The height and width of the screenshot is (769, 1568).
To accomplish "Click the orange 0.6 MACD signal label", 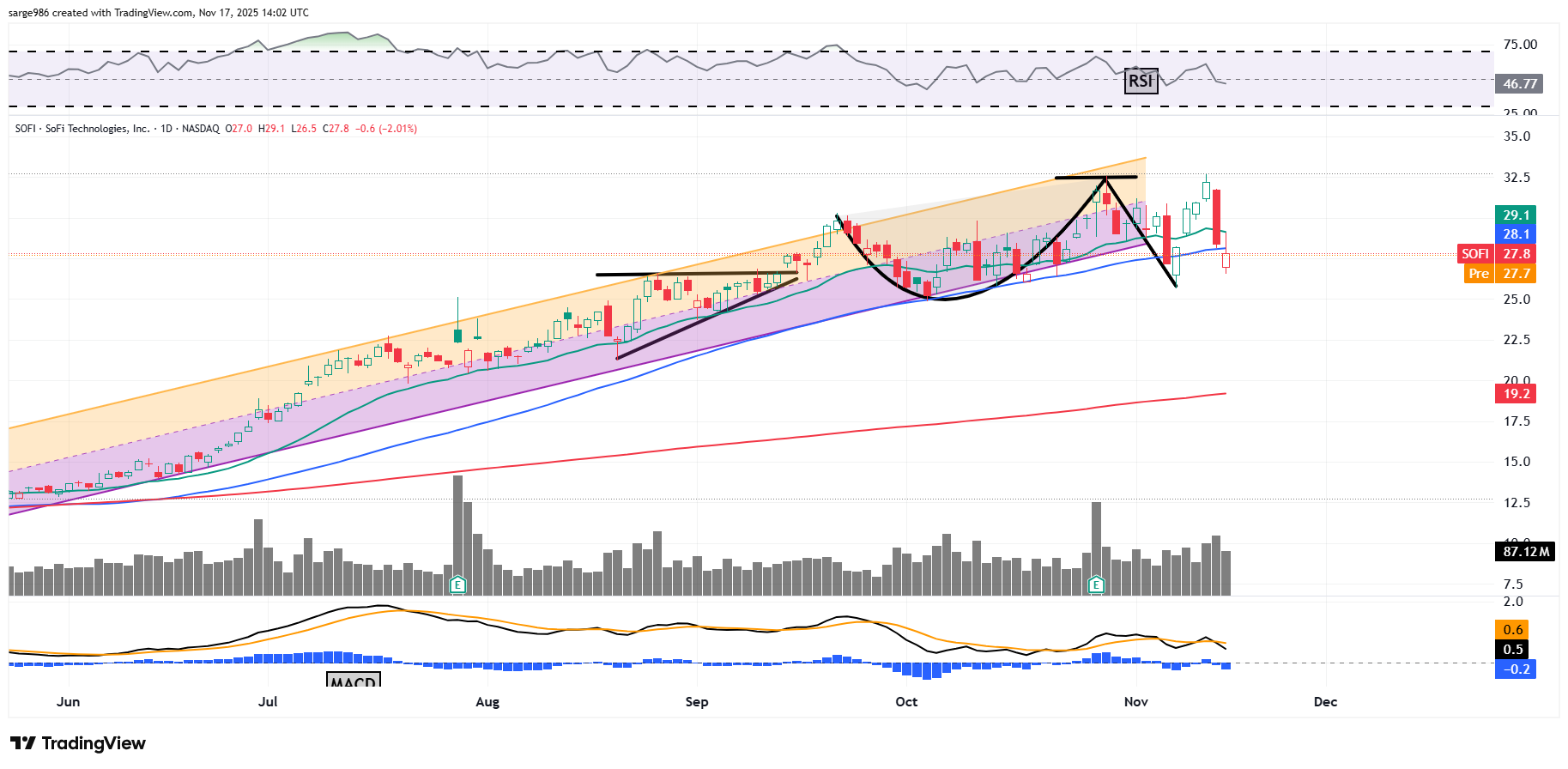I will (1512, 630).
